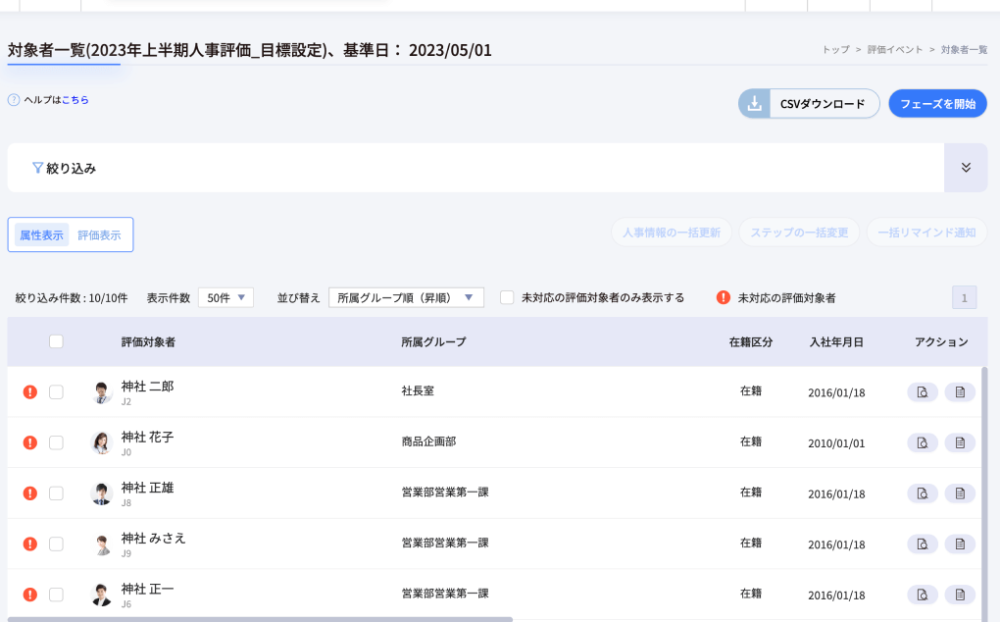Follow the こちら help link
This screenshot has width=1000, height=622.
pos(75,100)
